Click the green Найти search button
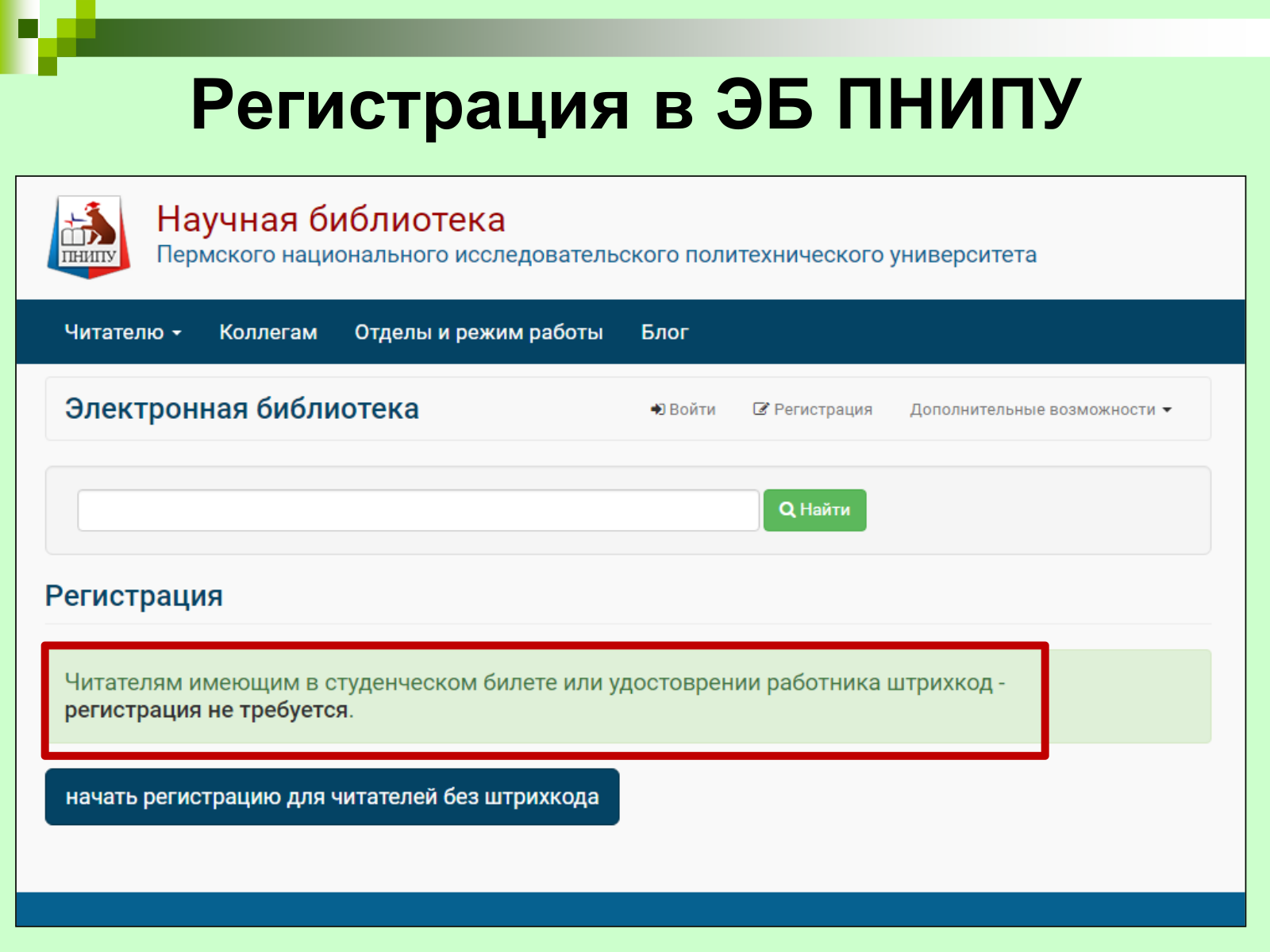Viewport: 1270px width, 952px height. [814, 510]
